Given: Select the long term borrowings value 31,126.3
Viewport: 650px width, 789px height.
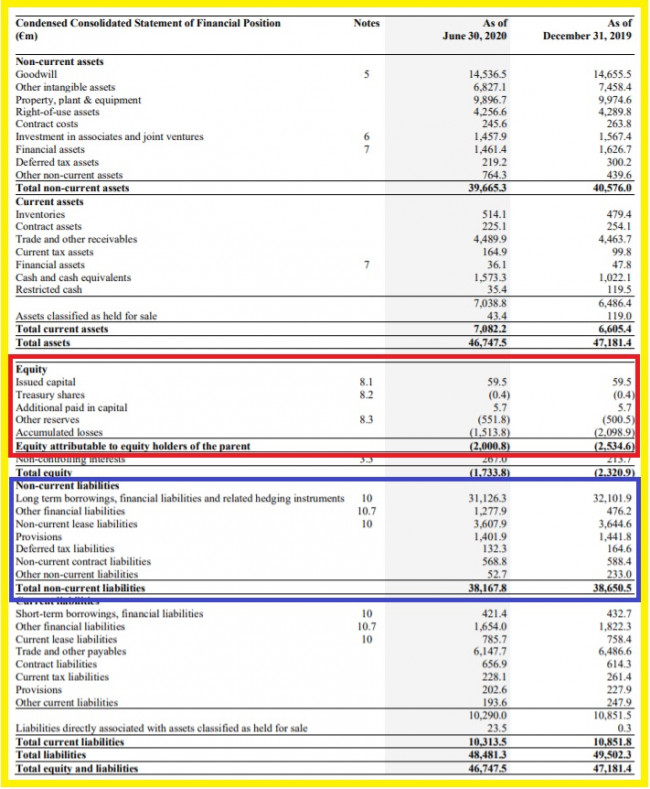Looking at the screenshot, I should [x=488, y=498].
